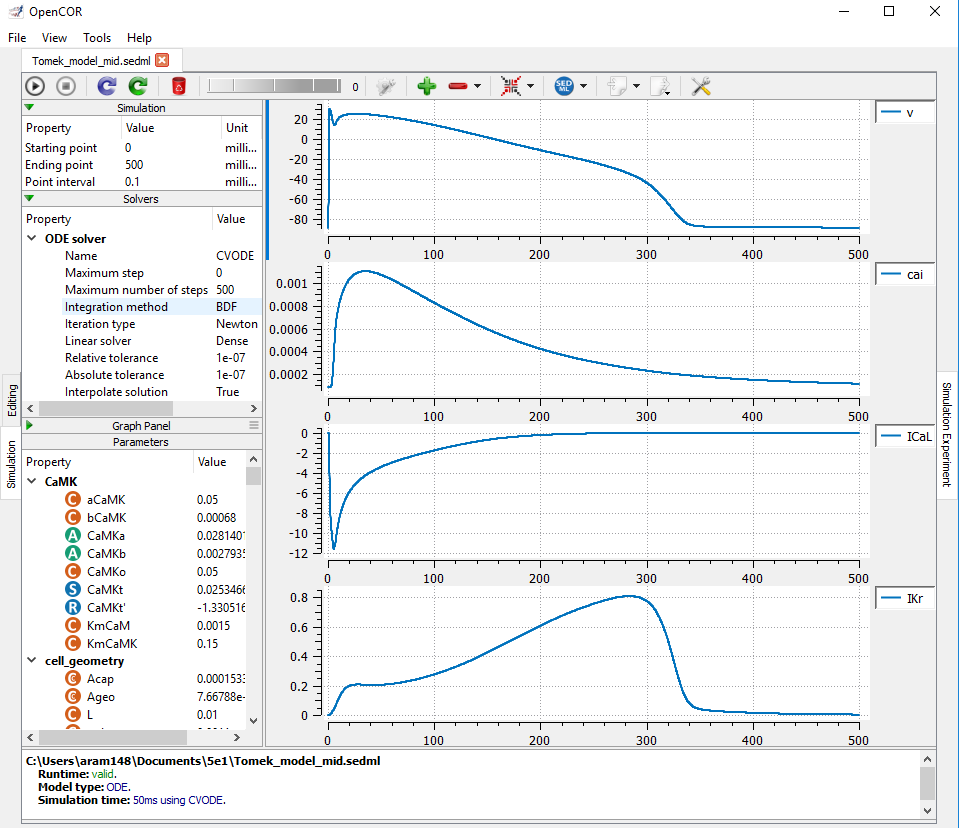Viewport: 959px width, 828px height.
Task: Open the Tools menu
Action: coord(97,38)
